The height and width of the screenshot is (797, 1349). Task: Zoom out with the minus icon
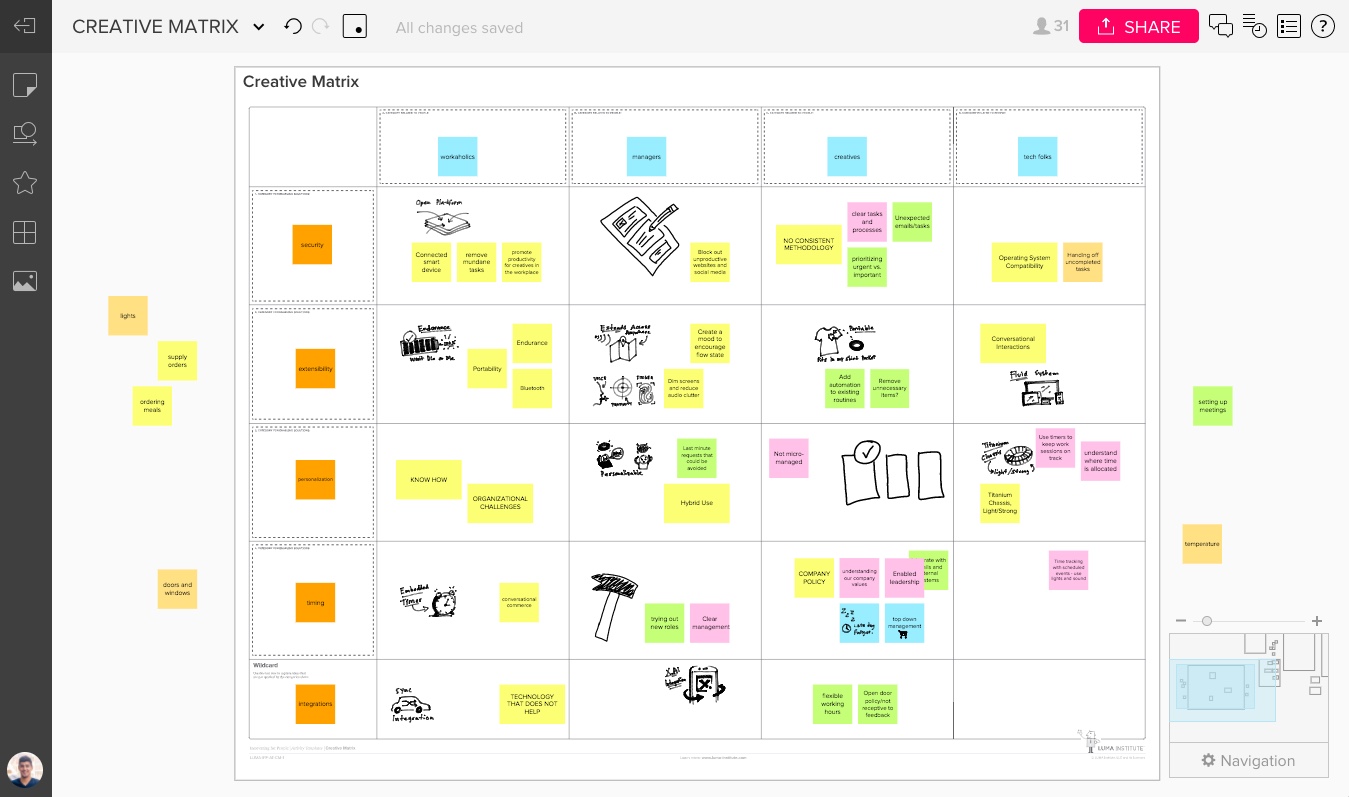(x=1181, y=621)
